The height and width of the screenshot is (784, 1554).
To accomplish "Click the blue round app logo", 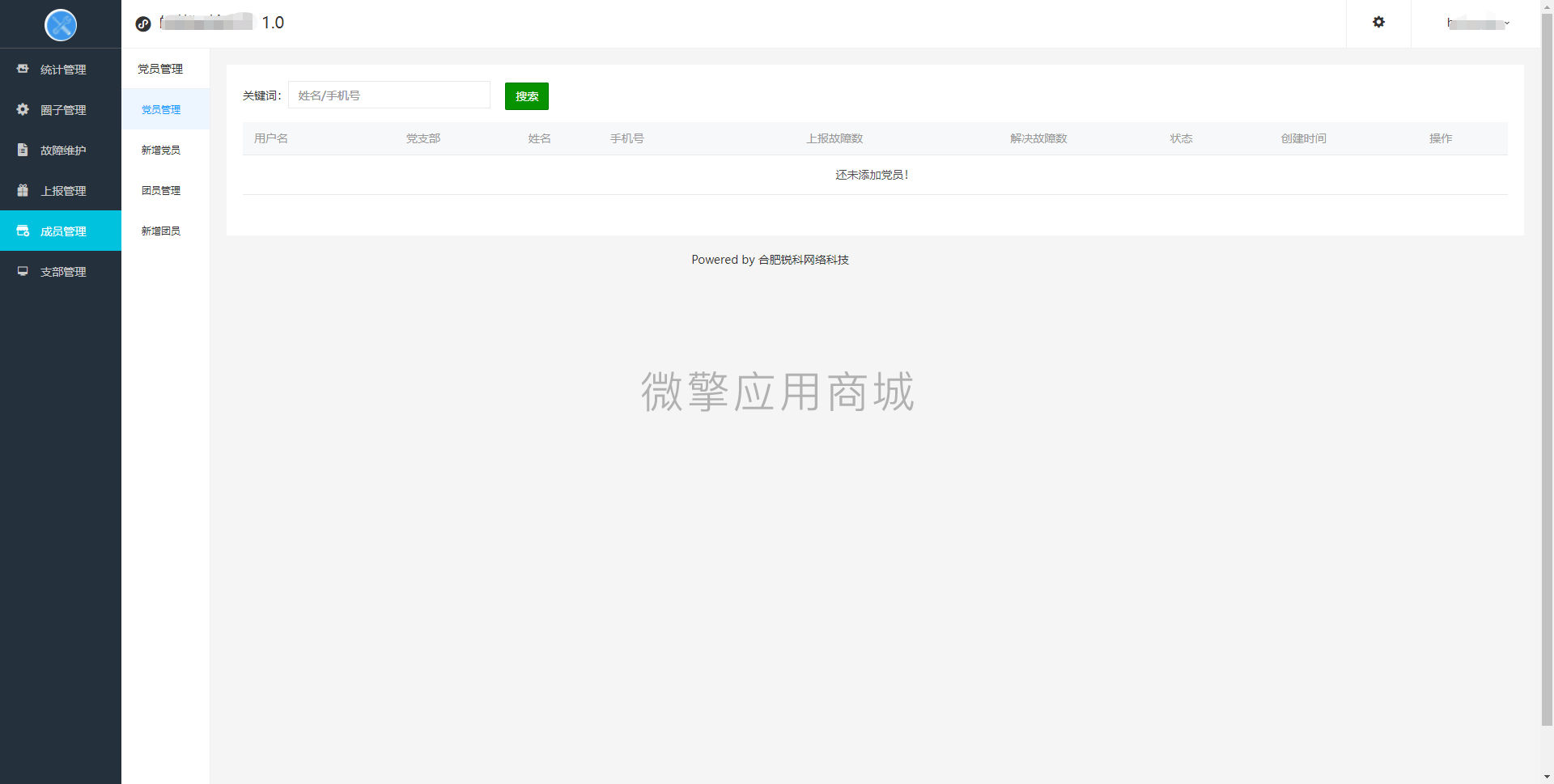I will 61,25.
